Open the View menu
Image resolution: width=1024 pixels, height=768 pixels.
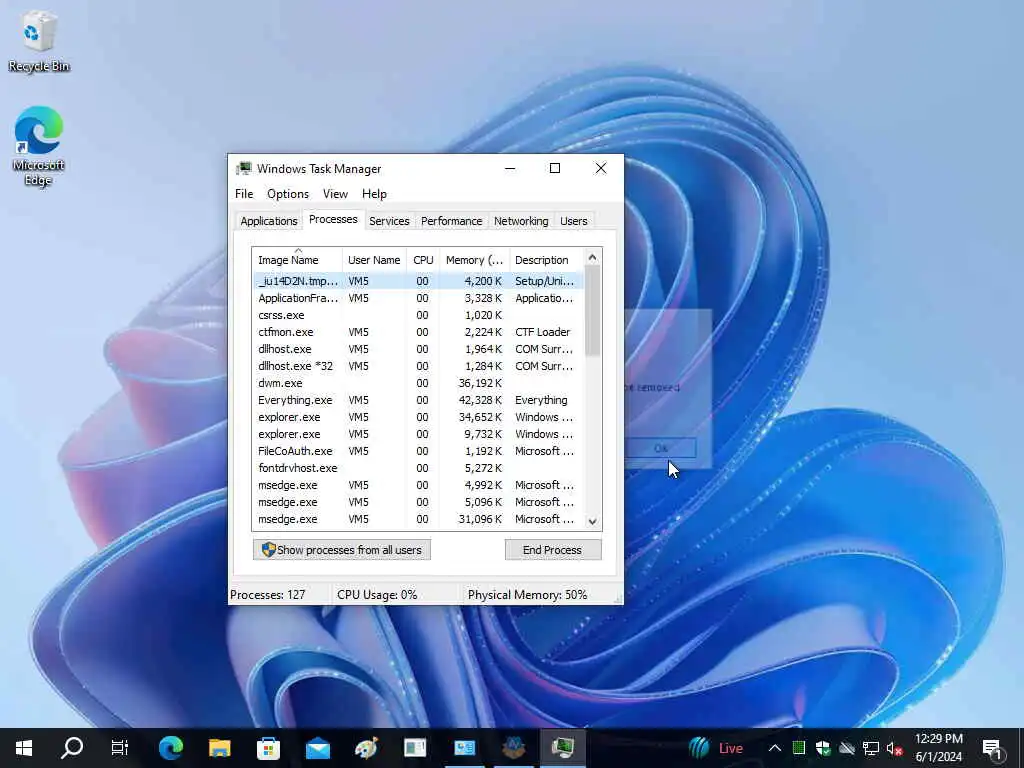[x=335, y=194]
